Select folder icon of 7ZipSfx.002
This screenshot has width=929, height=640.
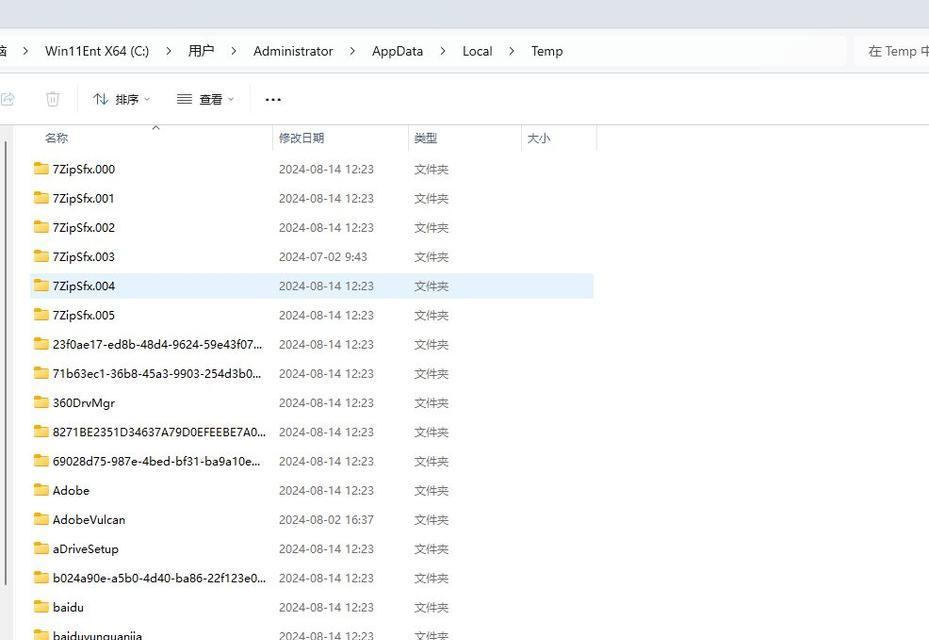click(x=41, y=226)
